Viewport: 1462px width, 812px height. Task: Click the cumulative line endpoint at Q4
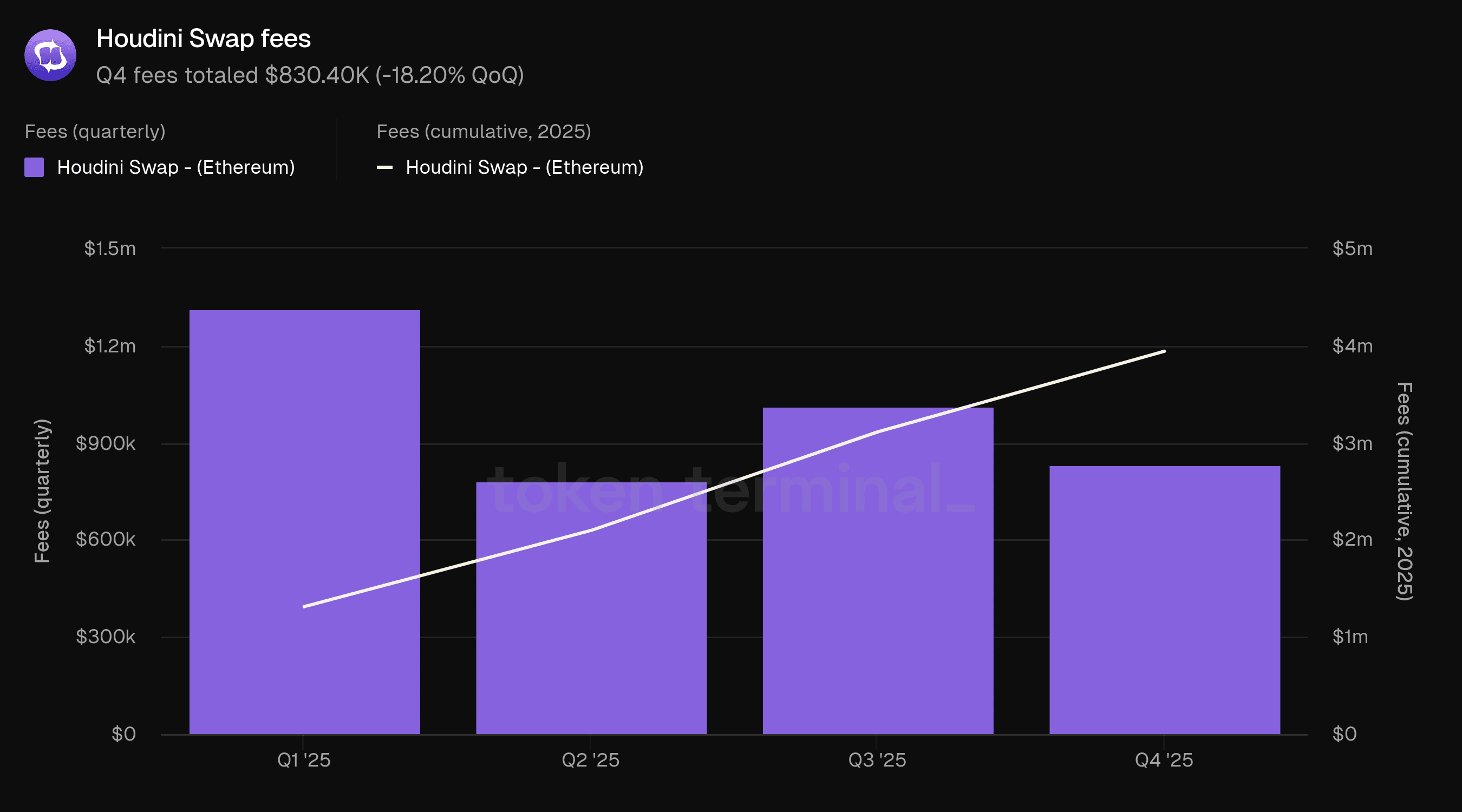(1164, 351)
